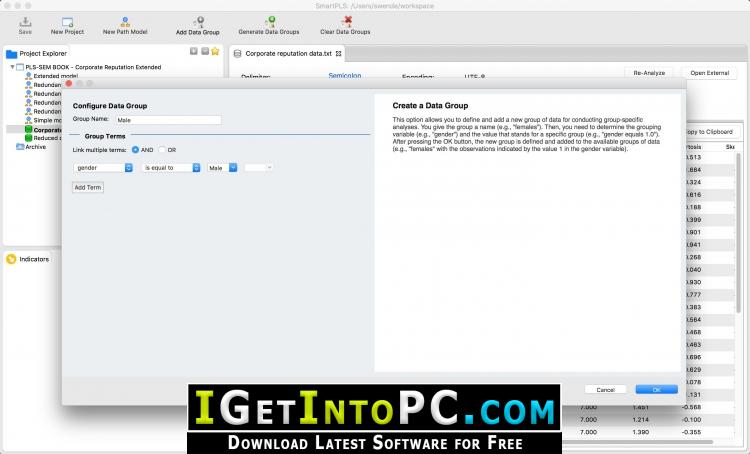Open the empty dropdown after Male

click(x=258, y=167)
